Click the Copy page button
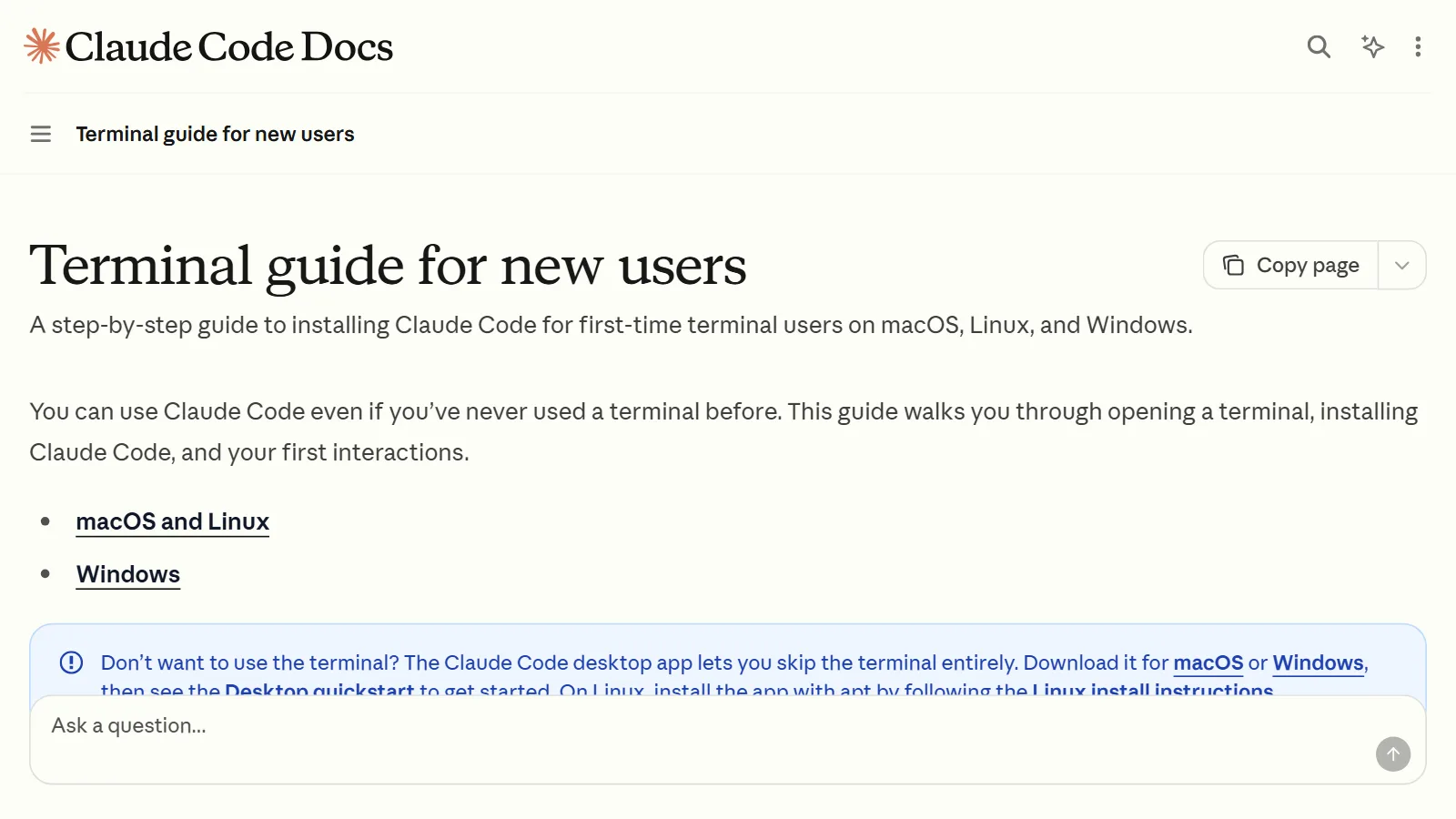1456x819 pixels. (x=1290, y=265)
